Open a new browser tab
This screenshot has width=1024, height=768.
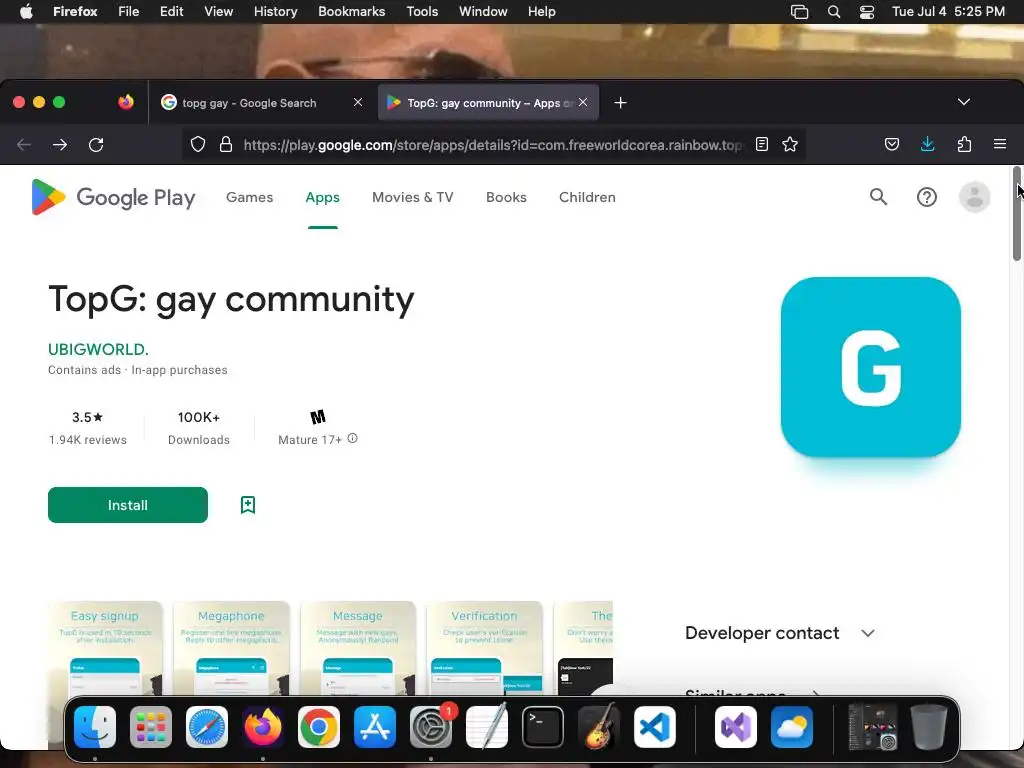(x=620, y=103)
